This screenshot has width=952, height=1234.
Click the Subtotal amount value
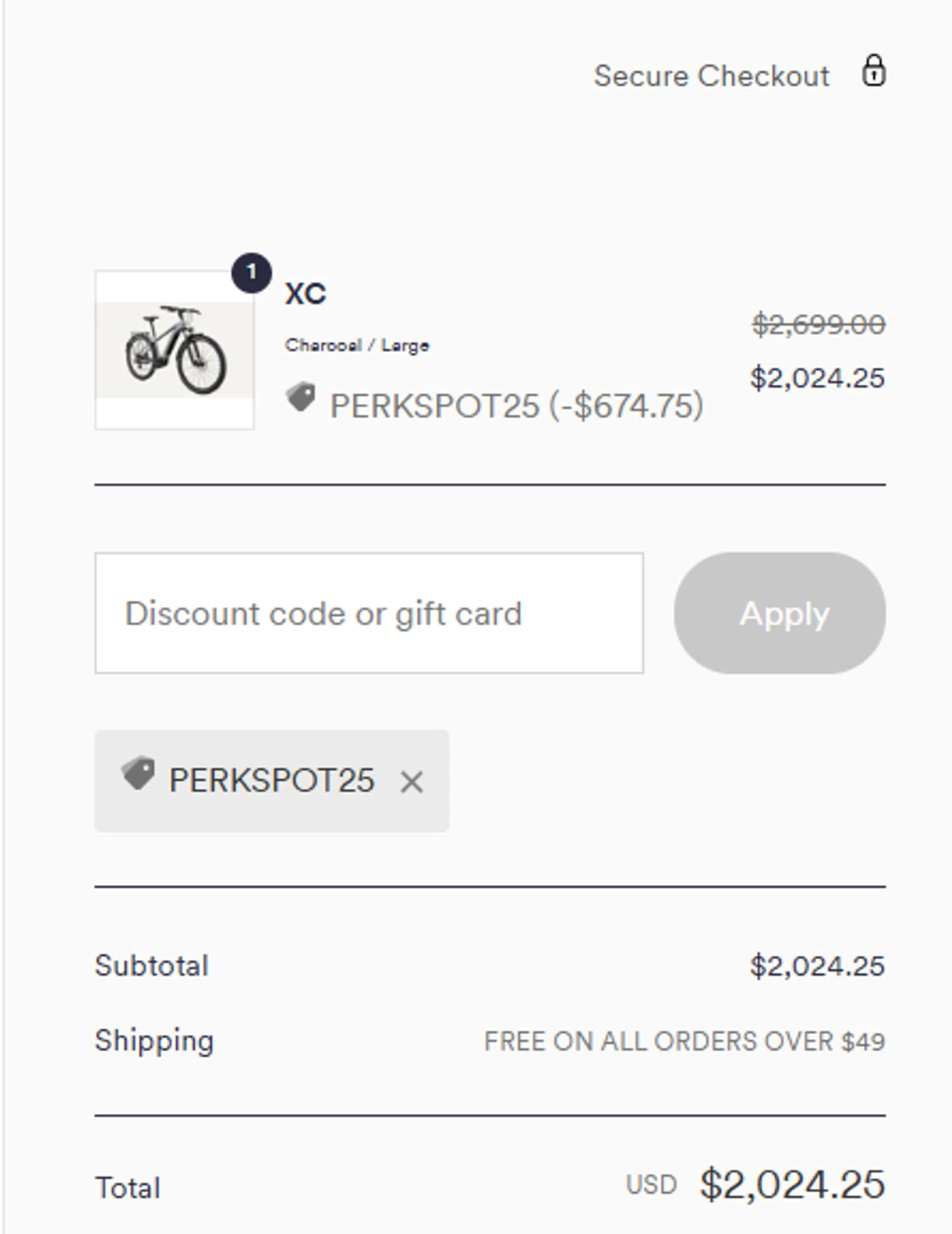(x=817, y=966)
